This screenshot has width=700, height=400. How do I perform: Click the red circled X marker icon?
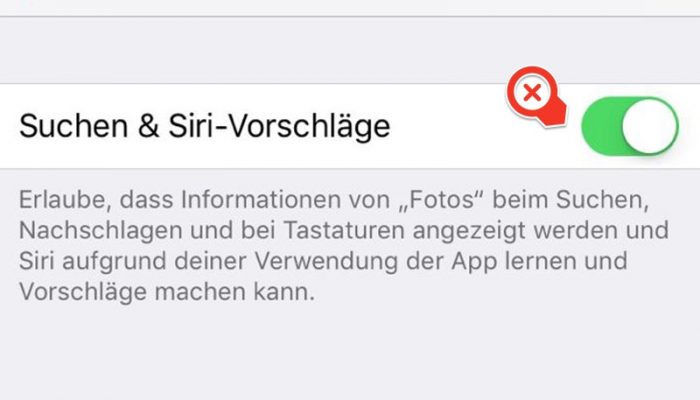tap(532, 93)
